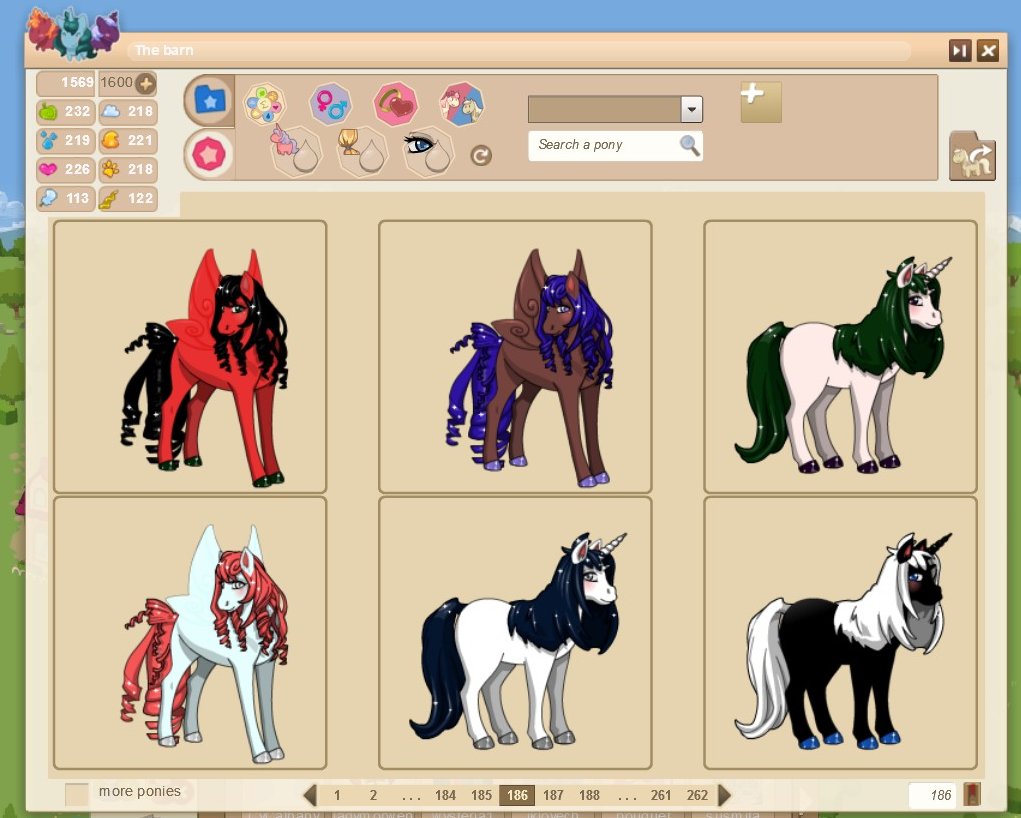
Task: Select the brown pegasus with purple mane
Action: 515,357
